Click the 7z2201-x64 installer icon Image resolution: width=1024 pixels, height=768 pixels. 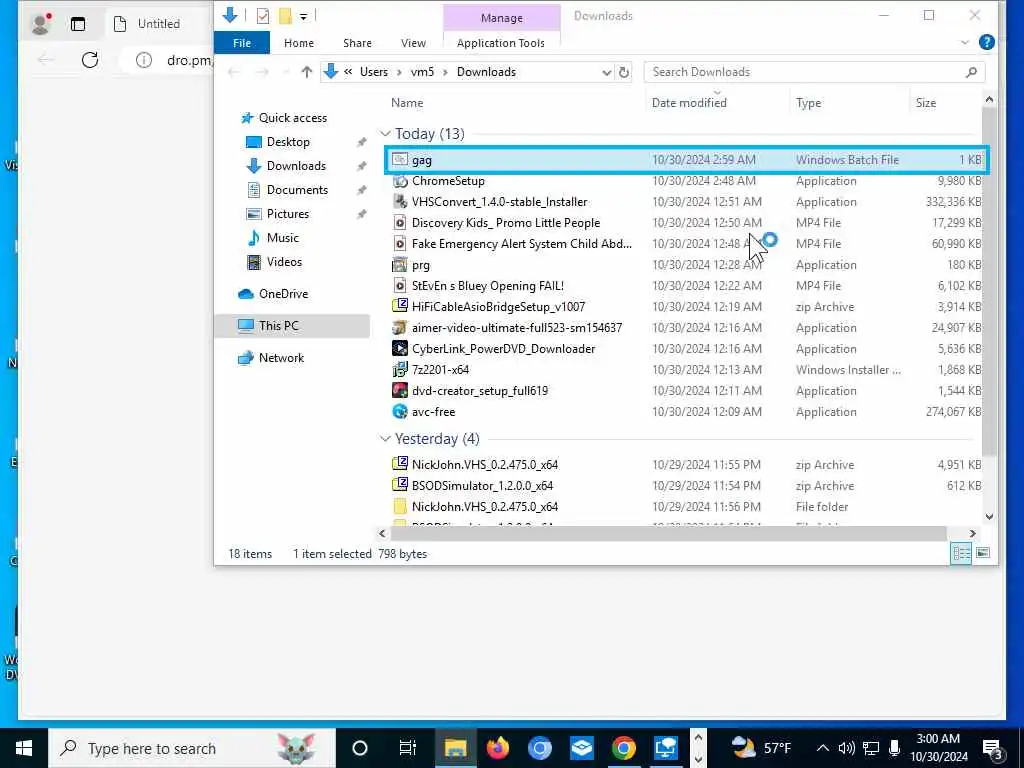[x=400, y=370]
